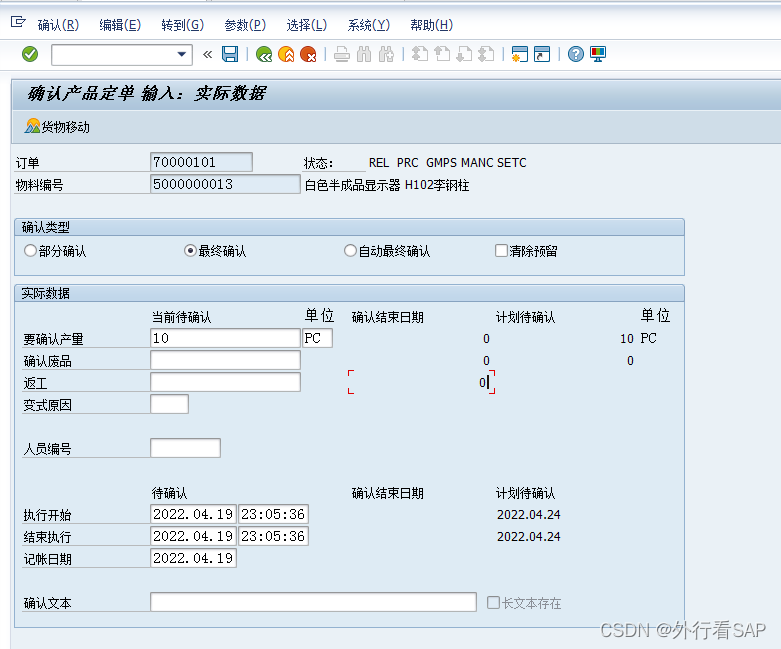Select the 自动最终确认 radio button
This screenshot has width=781, height=649.
click(350, 251)
